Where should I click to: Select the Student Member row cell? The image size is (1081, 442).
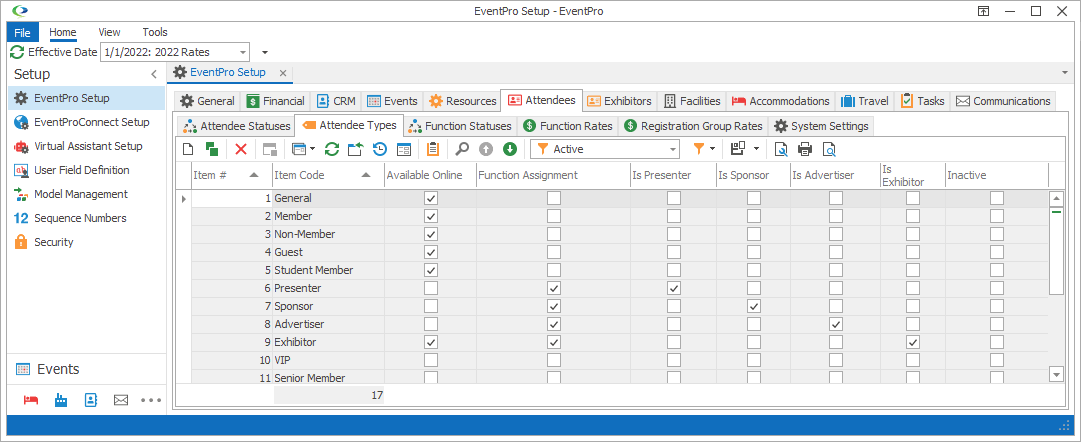[x=328, y=270]
